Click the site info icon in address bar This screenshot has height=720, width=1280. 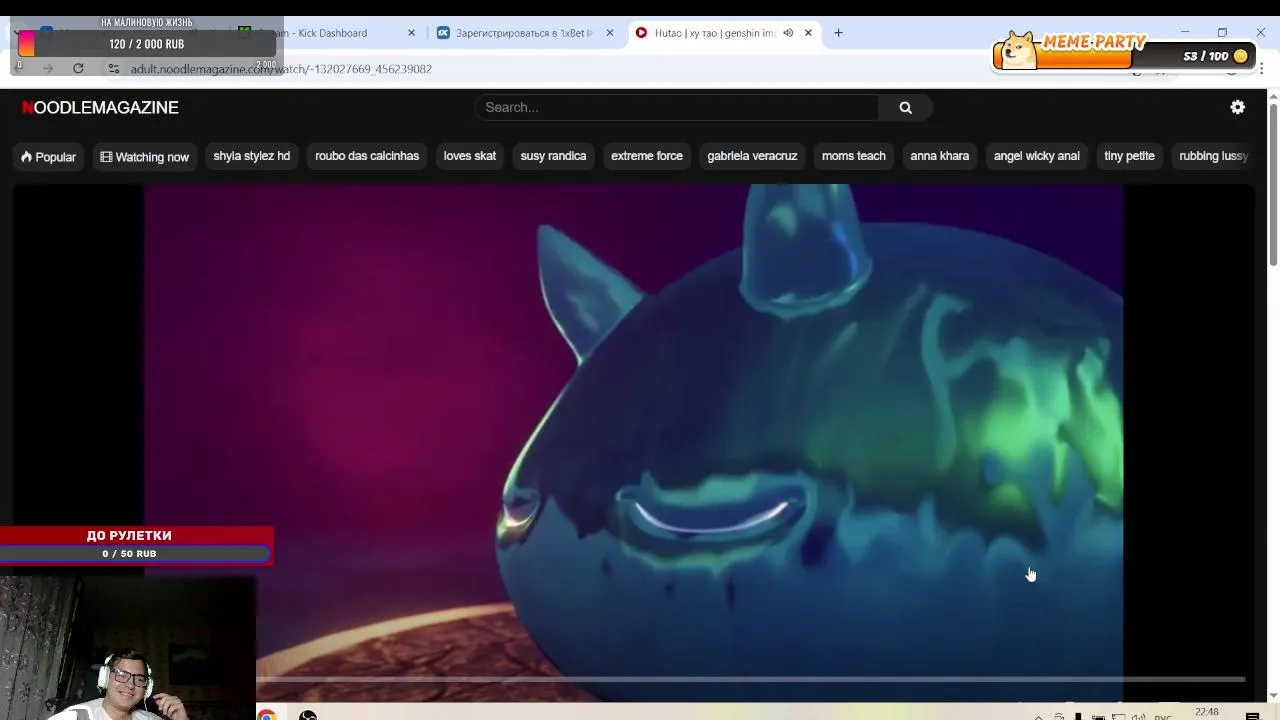[114, 69]
